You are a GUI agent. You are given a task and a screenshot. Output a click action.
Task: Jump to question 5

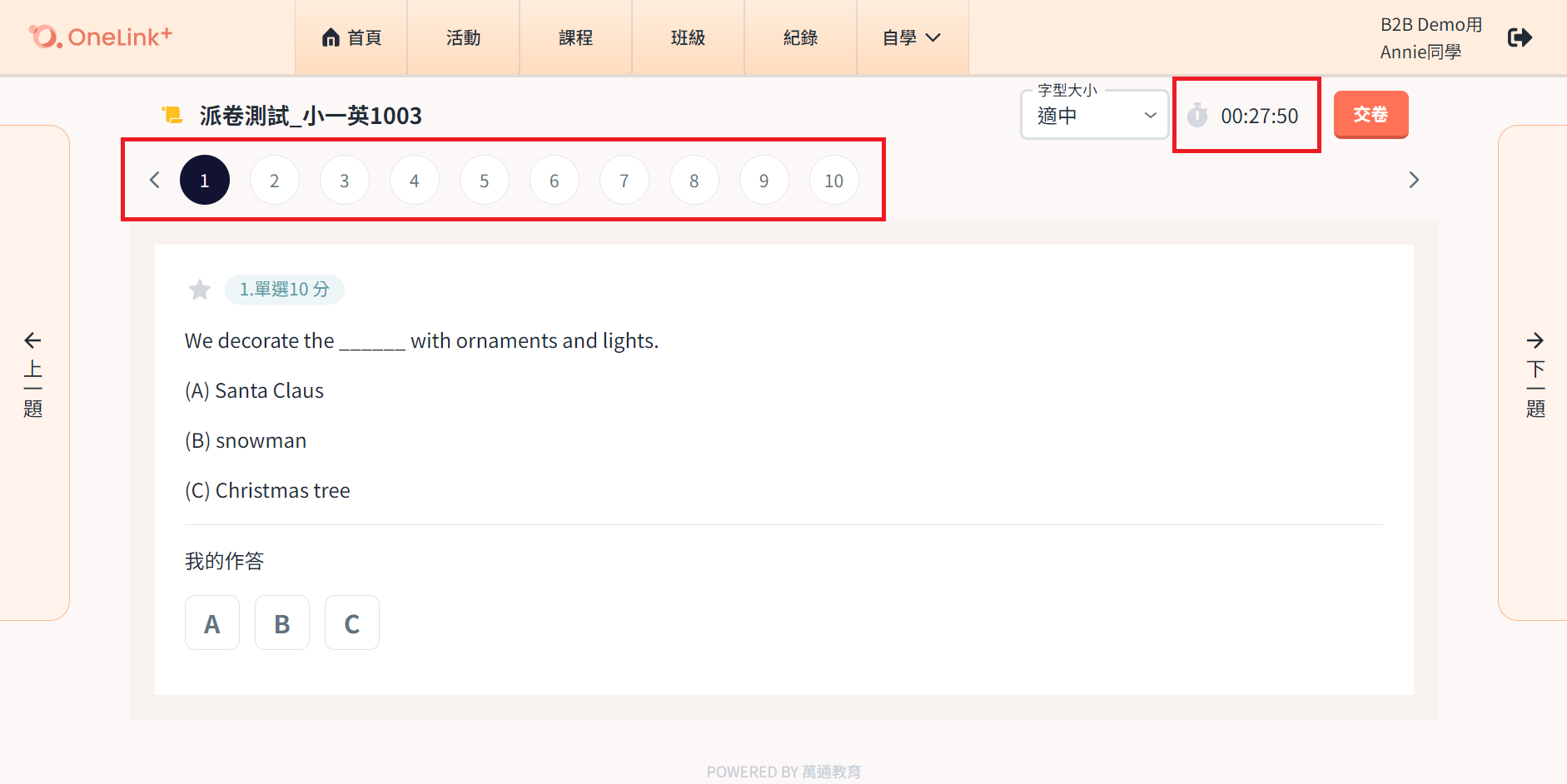pyautogui.click(x=485, y=180)
